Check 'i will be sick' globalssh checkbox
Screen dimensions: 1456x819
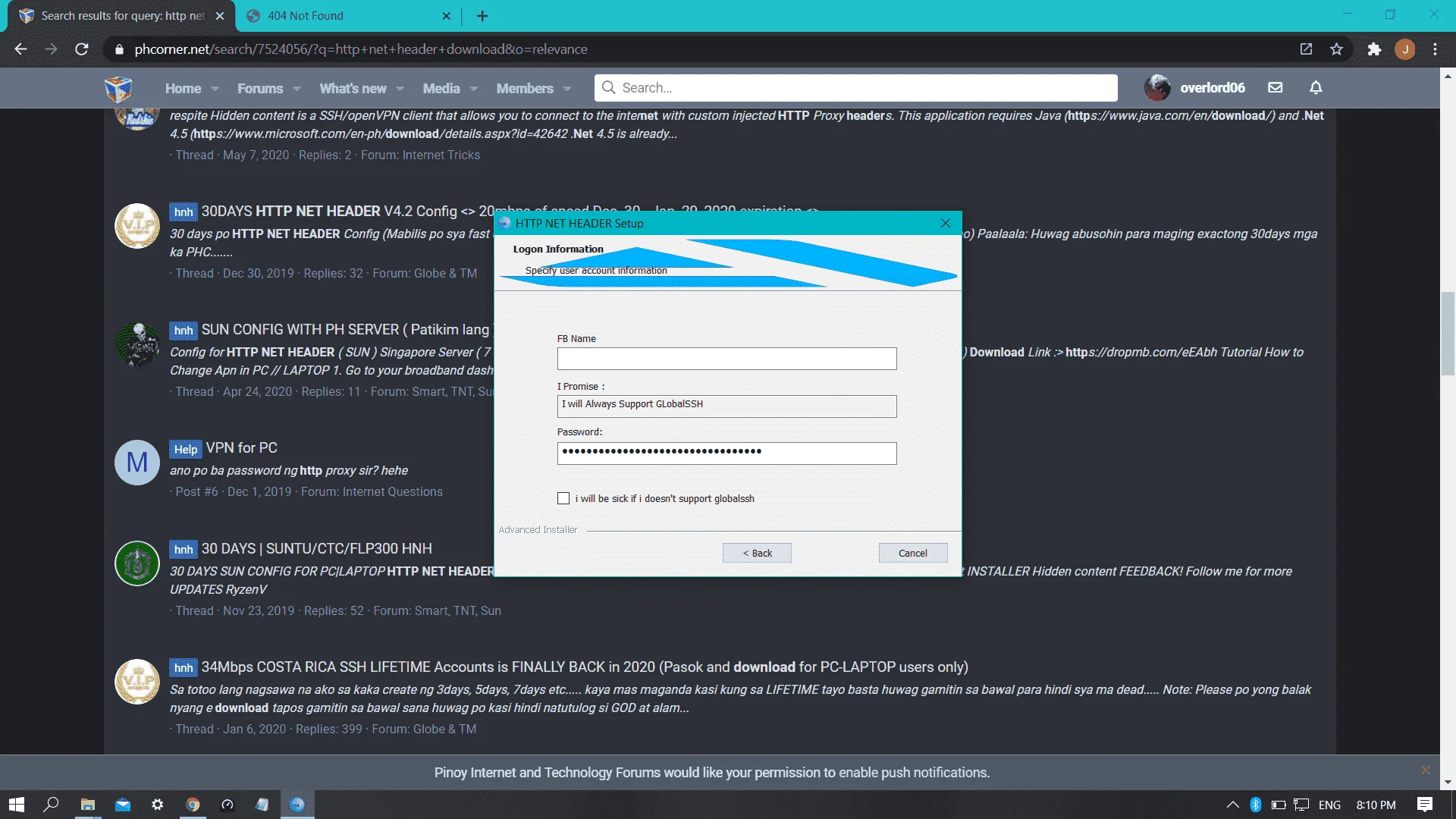click(563, 498)
